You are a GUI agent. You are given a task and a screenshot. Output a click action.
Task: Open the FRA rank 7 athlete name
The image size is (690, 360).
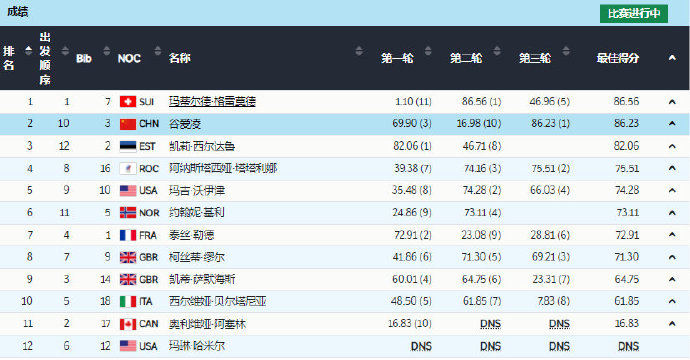pos(191,235)
